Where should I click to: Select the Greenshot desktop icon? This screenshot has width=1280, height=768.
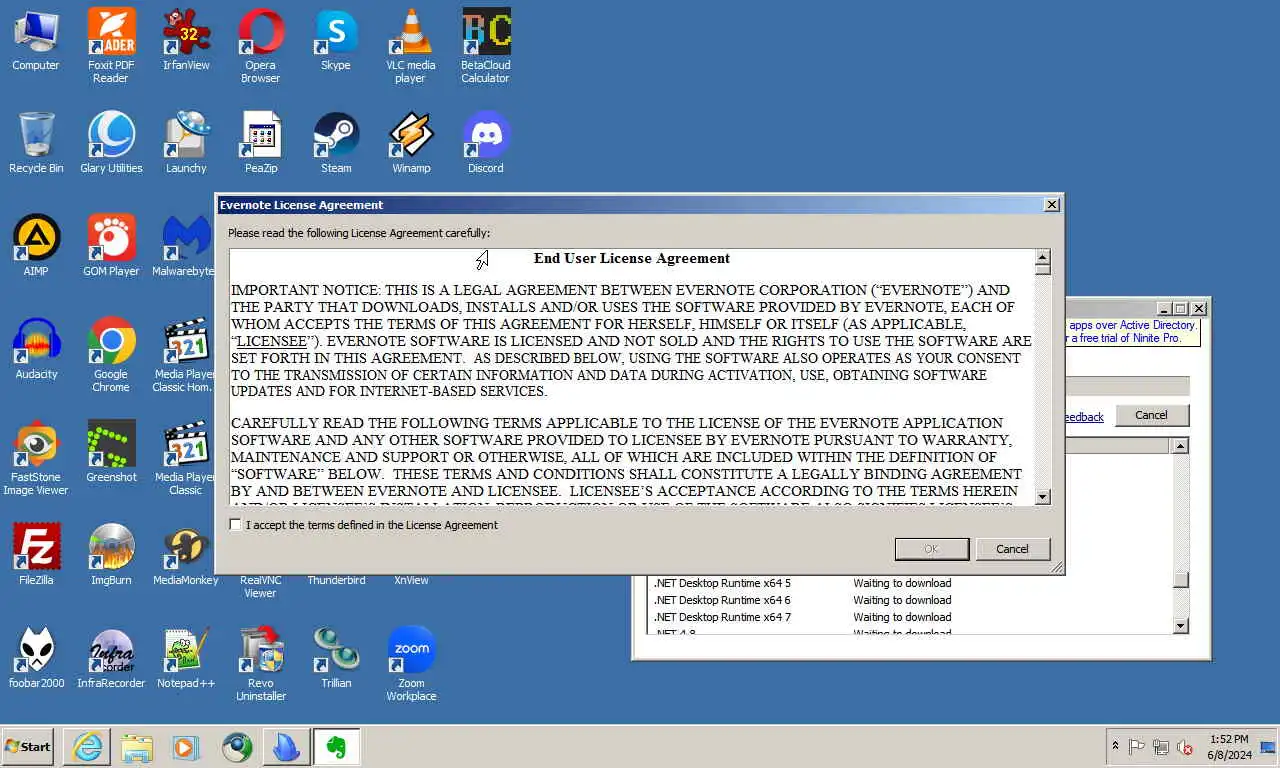(x=111, y=452)
